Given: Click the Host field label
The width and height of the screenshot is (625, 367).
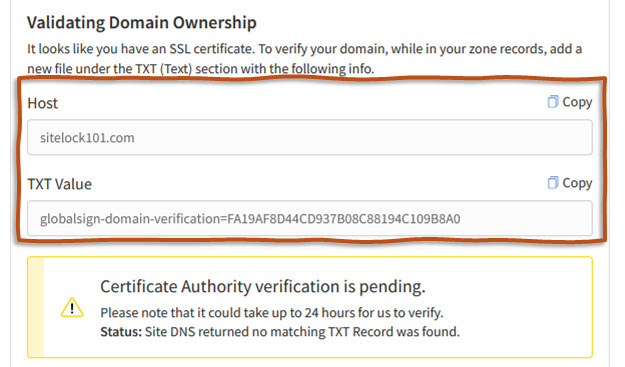Looking at the screenshot, I should (x=43, y=103).
